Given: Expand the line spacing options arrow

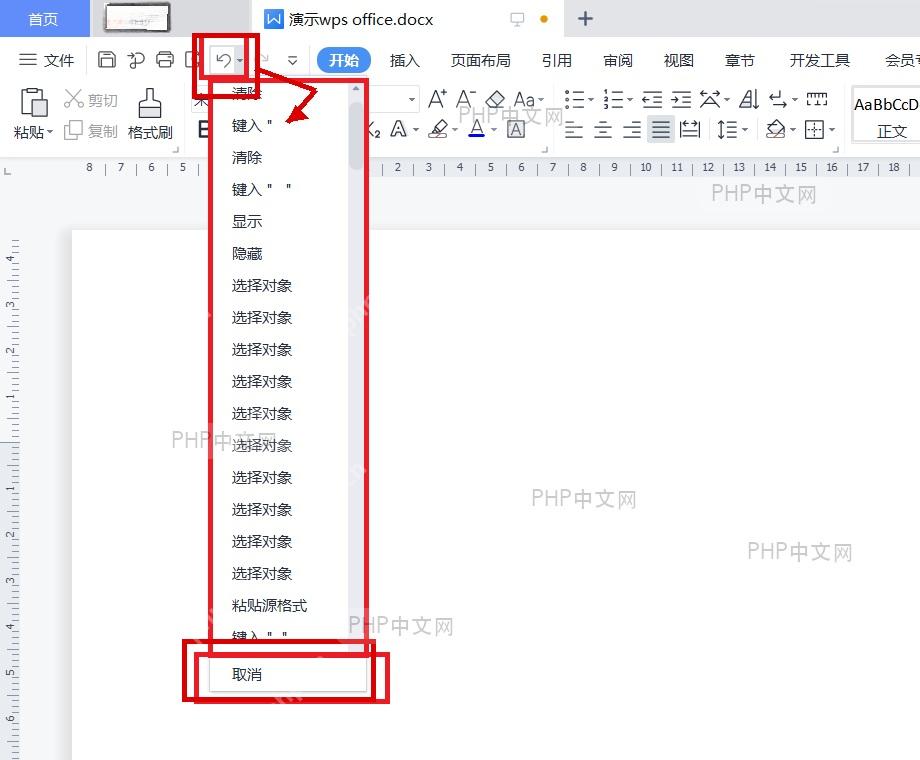Looking at the screenshot, I should click(x=745, y=130).
